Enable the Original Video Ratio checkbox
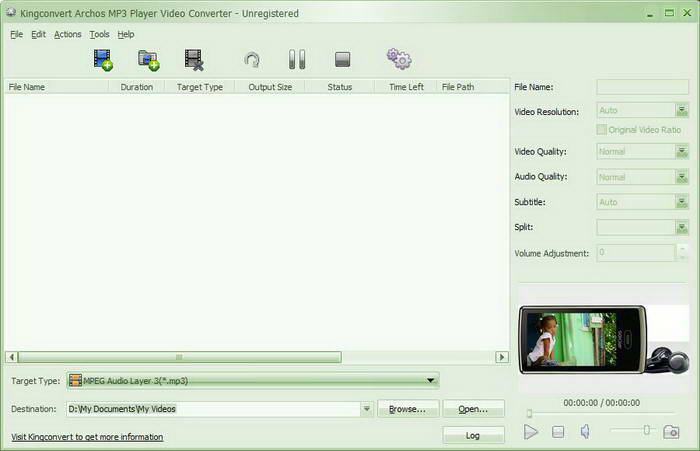Image resolution: width=700 pixels, height=451 pixels. click(x=601, y=130)
